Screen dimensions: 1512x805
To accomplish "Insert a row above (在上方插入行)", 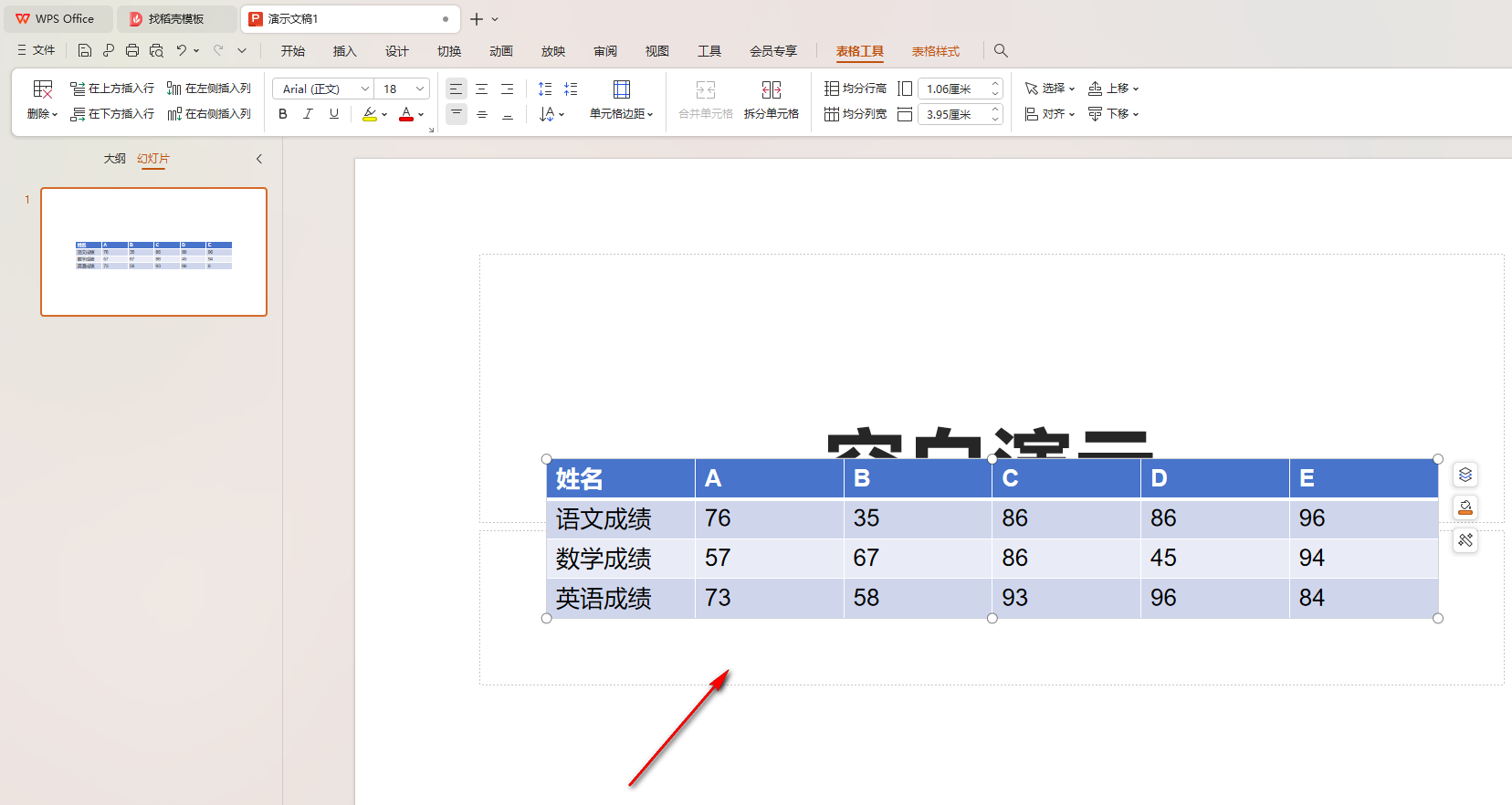I will point(112,89).
